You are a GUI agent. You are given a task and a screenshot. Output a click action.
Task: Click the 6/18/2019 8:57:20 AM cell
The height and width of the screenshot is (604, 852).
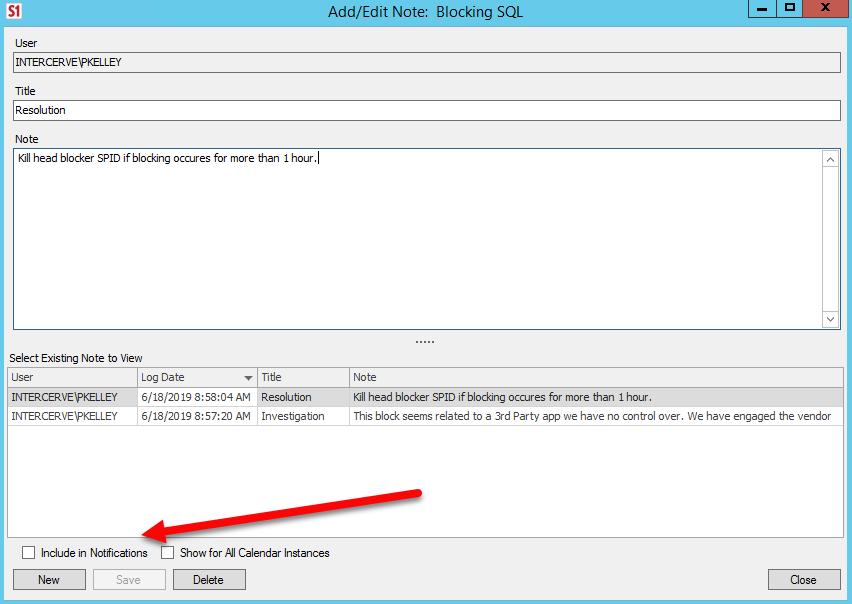click(x=196, y=416)
